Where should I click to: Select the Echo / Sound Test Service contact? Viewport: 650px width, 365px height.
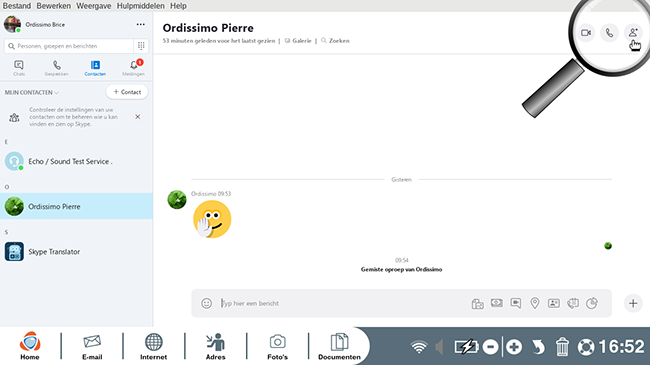(76, 161)
